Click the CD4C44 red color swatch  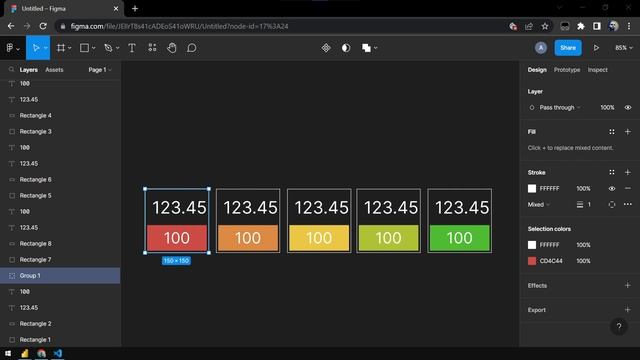(x=532, y=261)
